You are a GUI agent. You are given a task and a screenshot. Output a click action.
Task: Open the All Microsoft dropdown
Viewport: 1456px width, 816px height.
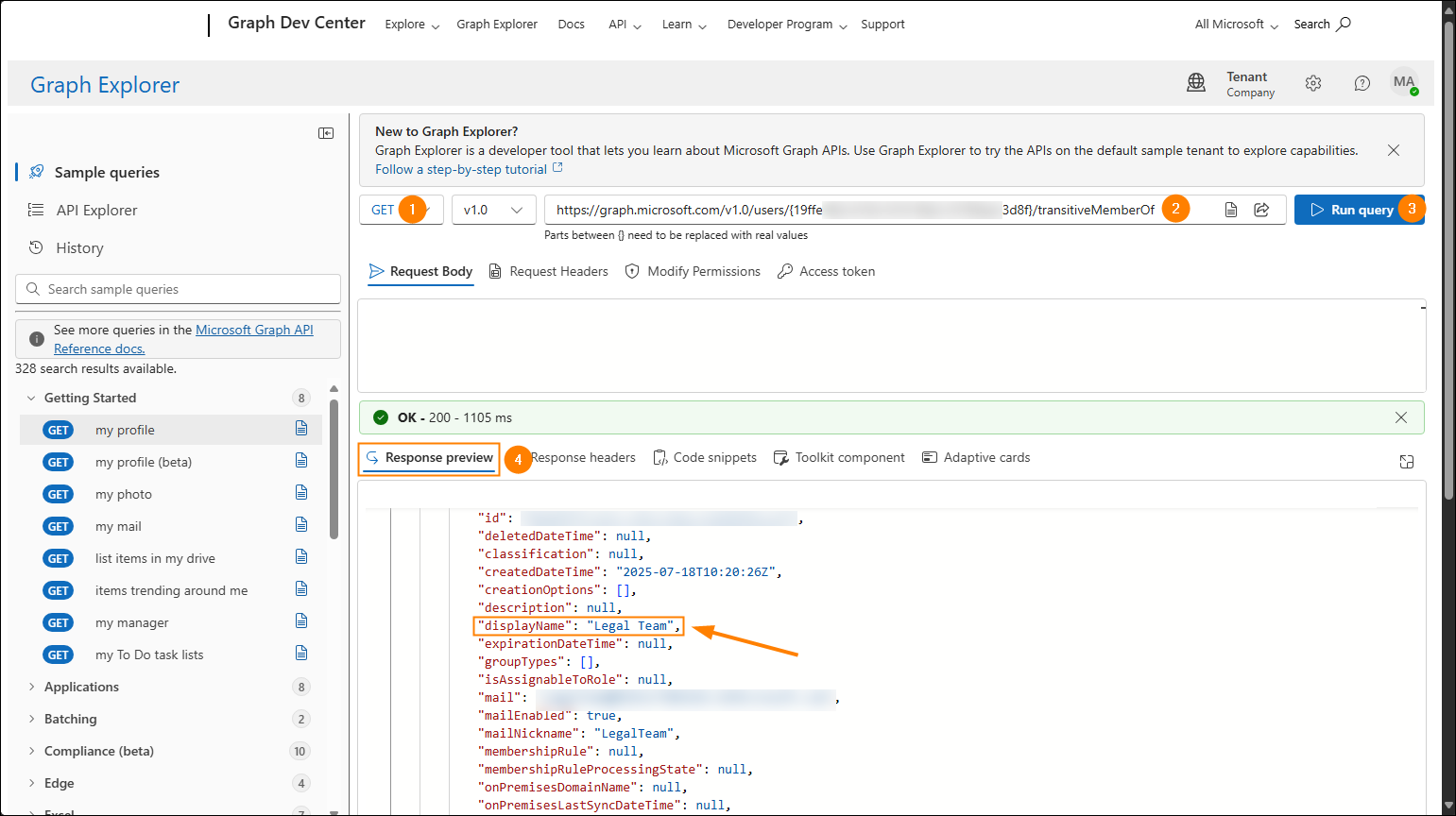1233,24
